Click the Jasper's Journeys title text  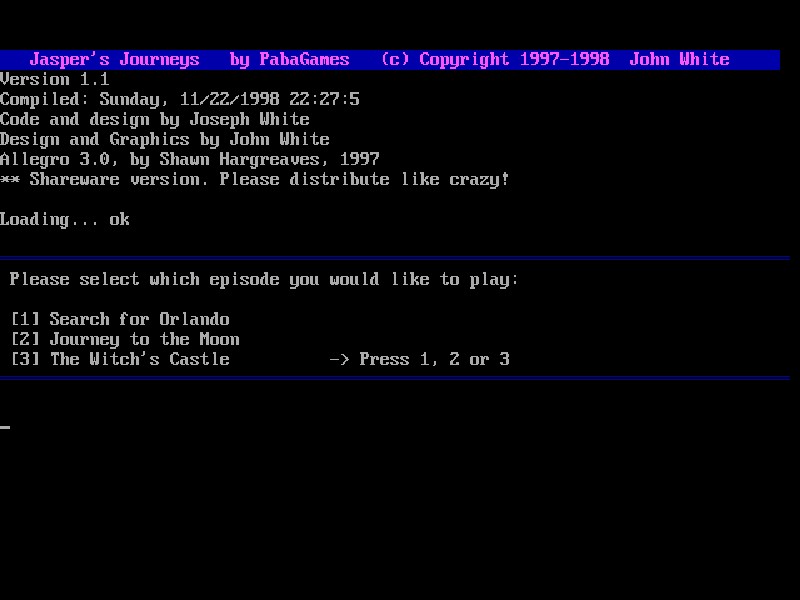[114, 59]
